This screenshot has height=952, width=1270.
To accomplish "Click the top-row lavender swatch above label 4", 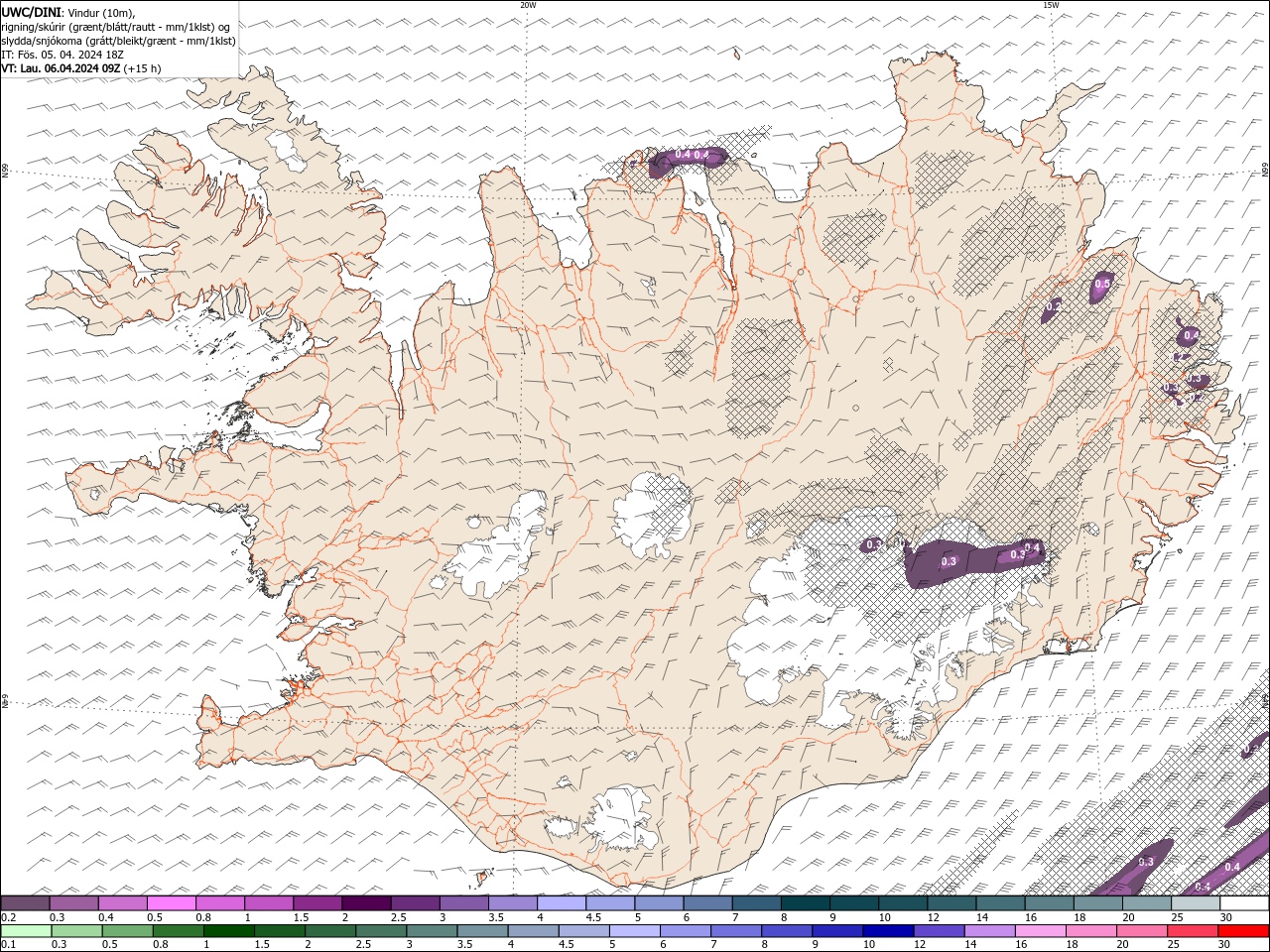I will click(561, 903).
